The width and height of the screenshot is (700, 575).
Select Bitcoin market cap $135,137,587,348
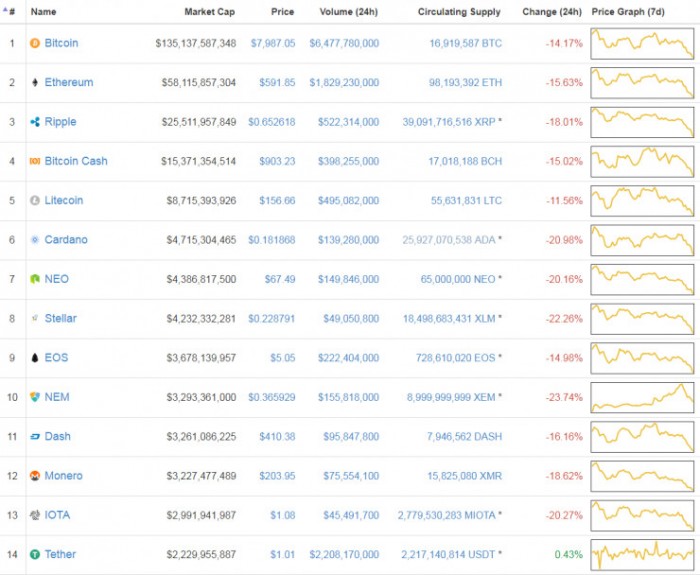[196, 43]
